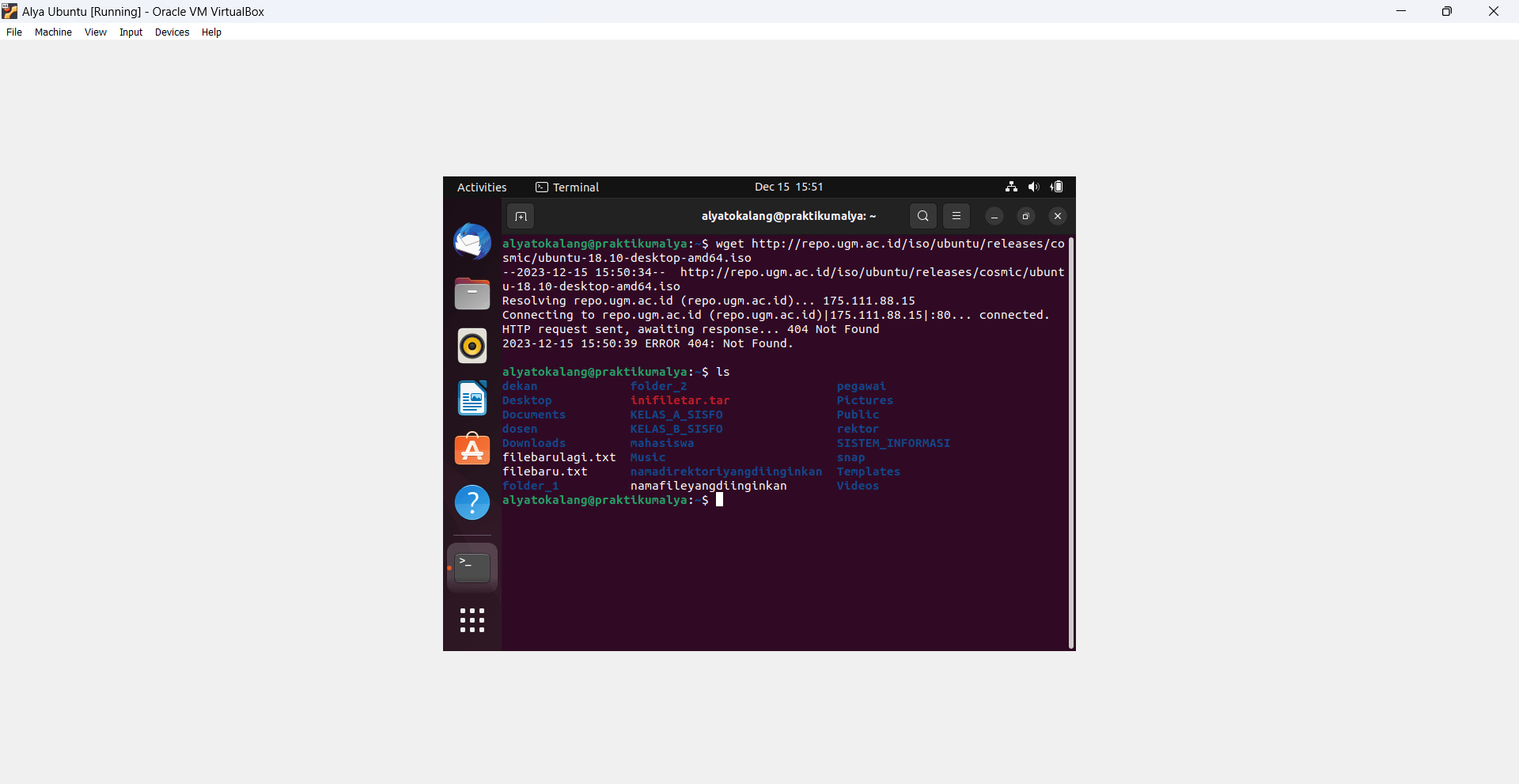Select the Terminal icon in the dock
The width and height of the screenshot is (1519, 784).
[x=472, y=567]
